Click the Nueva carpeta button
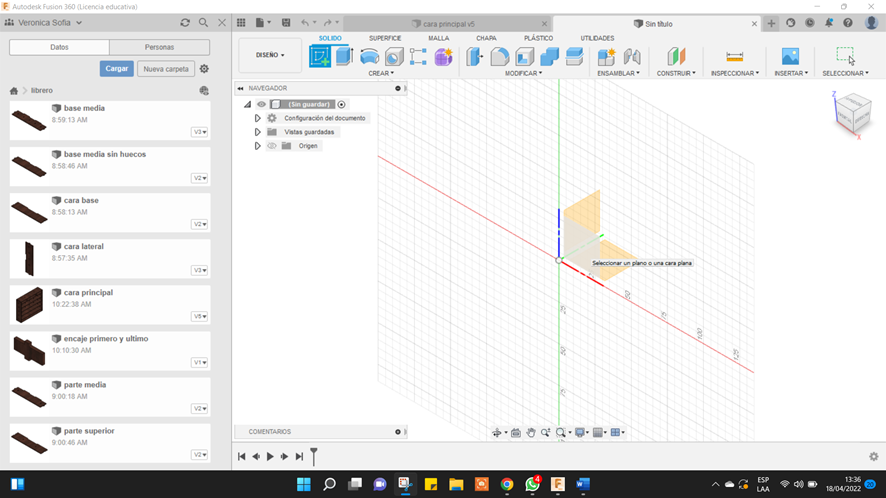The width and height of the screenshot is (886, 498). click(166, 69)
